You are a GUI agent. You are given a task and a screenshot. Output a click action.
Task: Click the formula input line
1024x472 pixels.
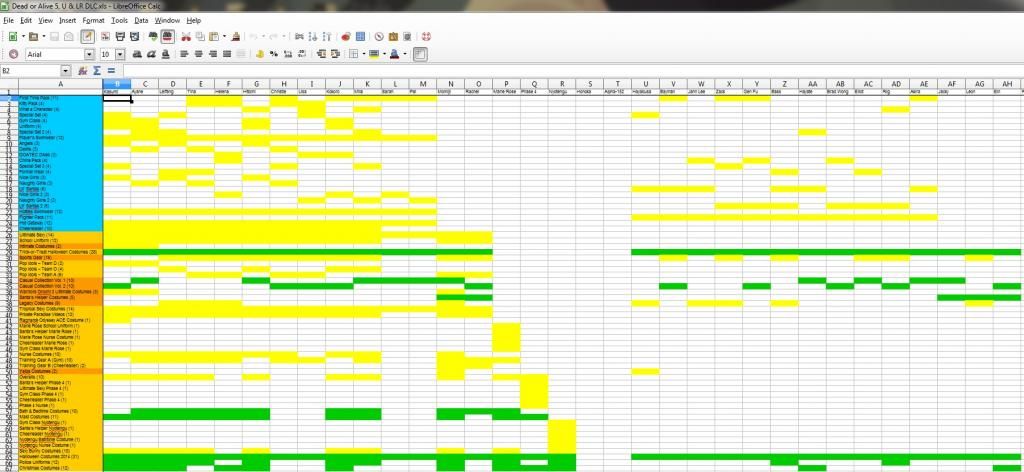(573, 71)
